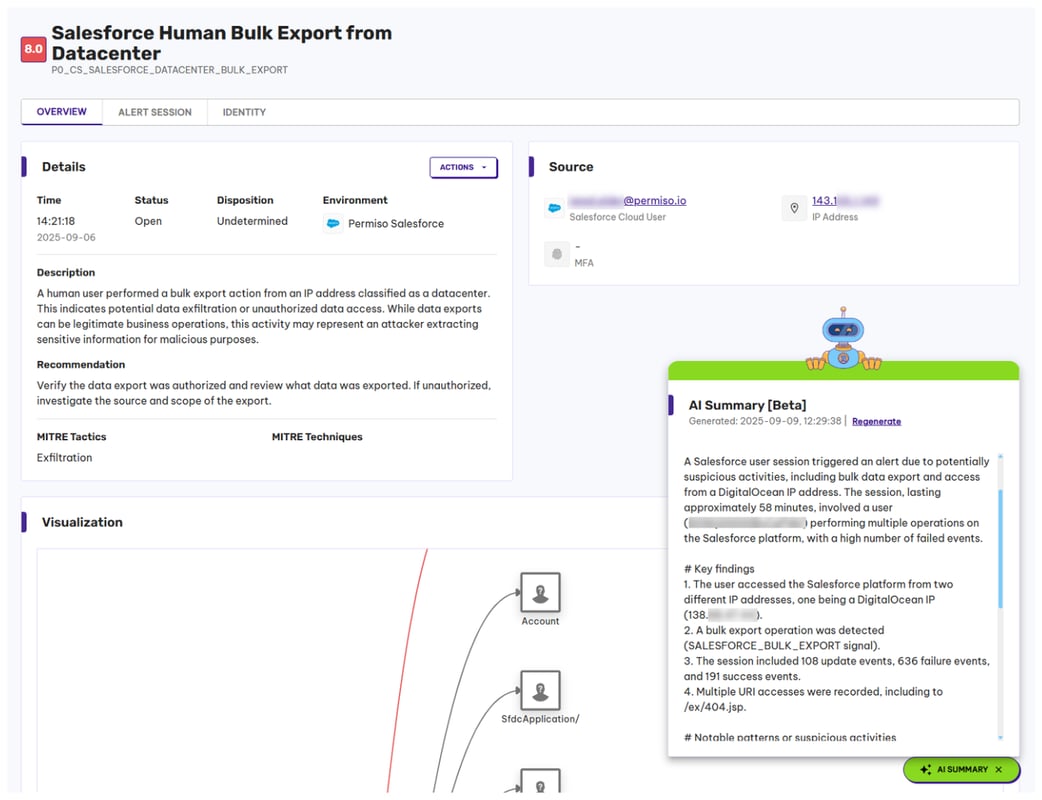
Task: Open the 143.1 IP address link
Action: [845, 201]
